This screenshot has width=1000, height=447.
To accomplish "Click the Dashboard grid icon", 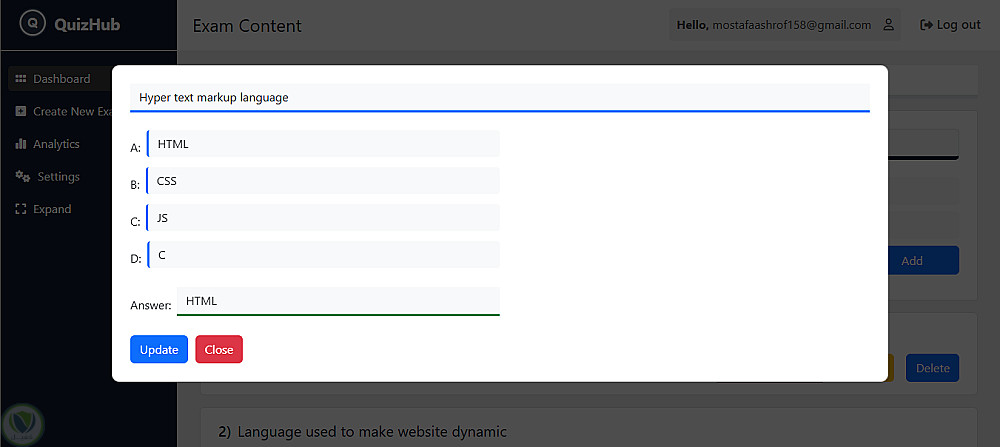I will pyautogui.click(x=21, y=79).
